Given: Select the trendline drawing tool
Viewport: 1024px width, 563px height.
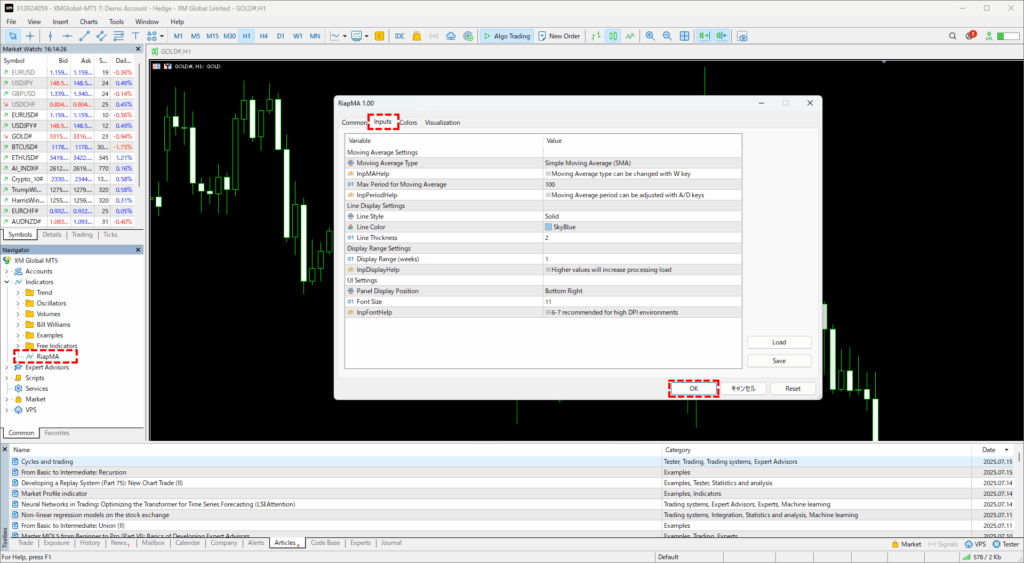Looking at the screenshot, I should 84,36.
